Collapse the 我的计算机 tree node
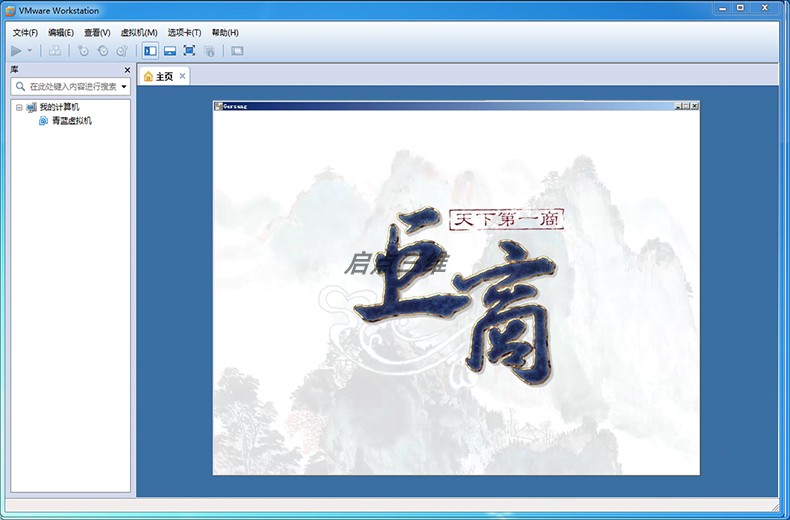 (19, 107)
